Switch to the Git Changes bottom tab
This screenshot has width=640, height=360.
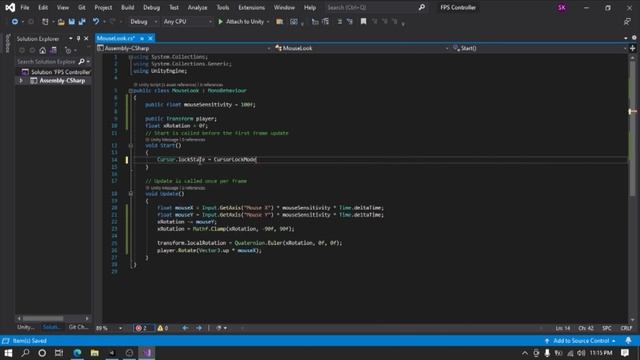point(78,327)
